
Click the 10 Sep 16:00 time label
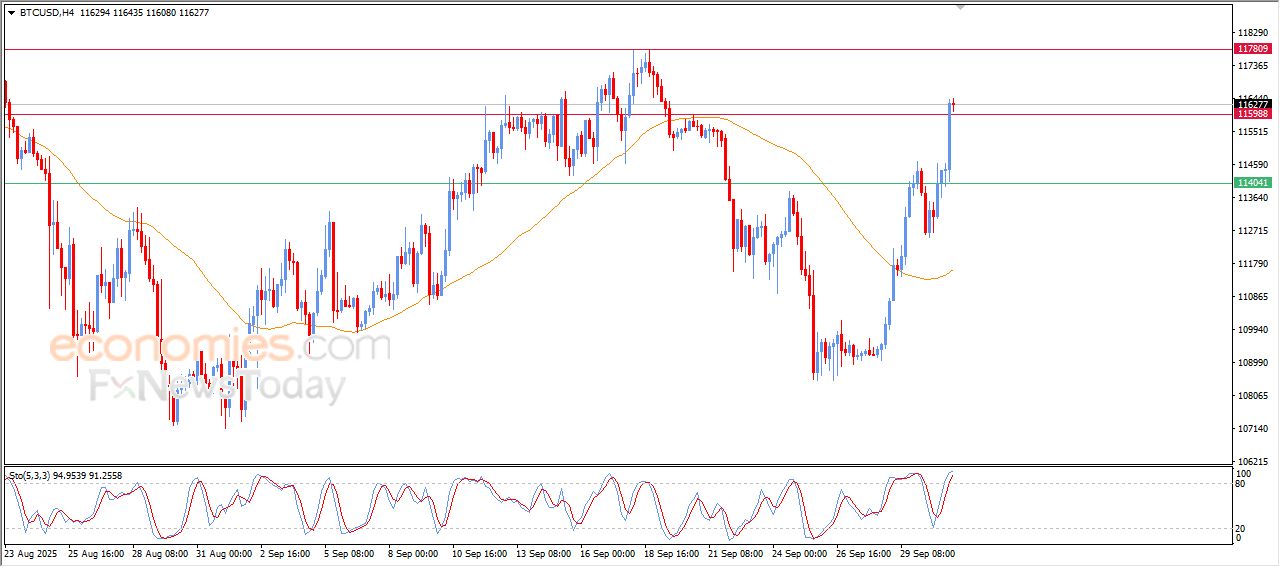pyautogui.click(x=482, y=552)
